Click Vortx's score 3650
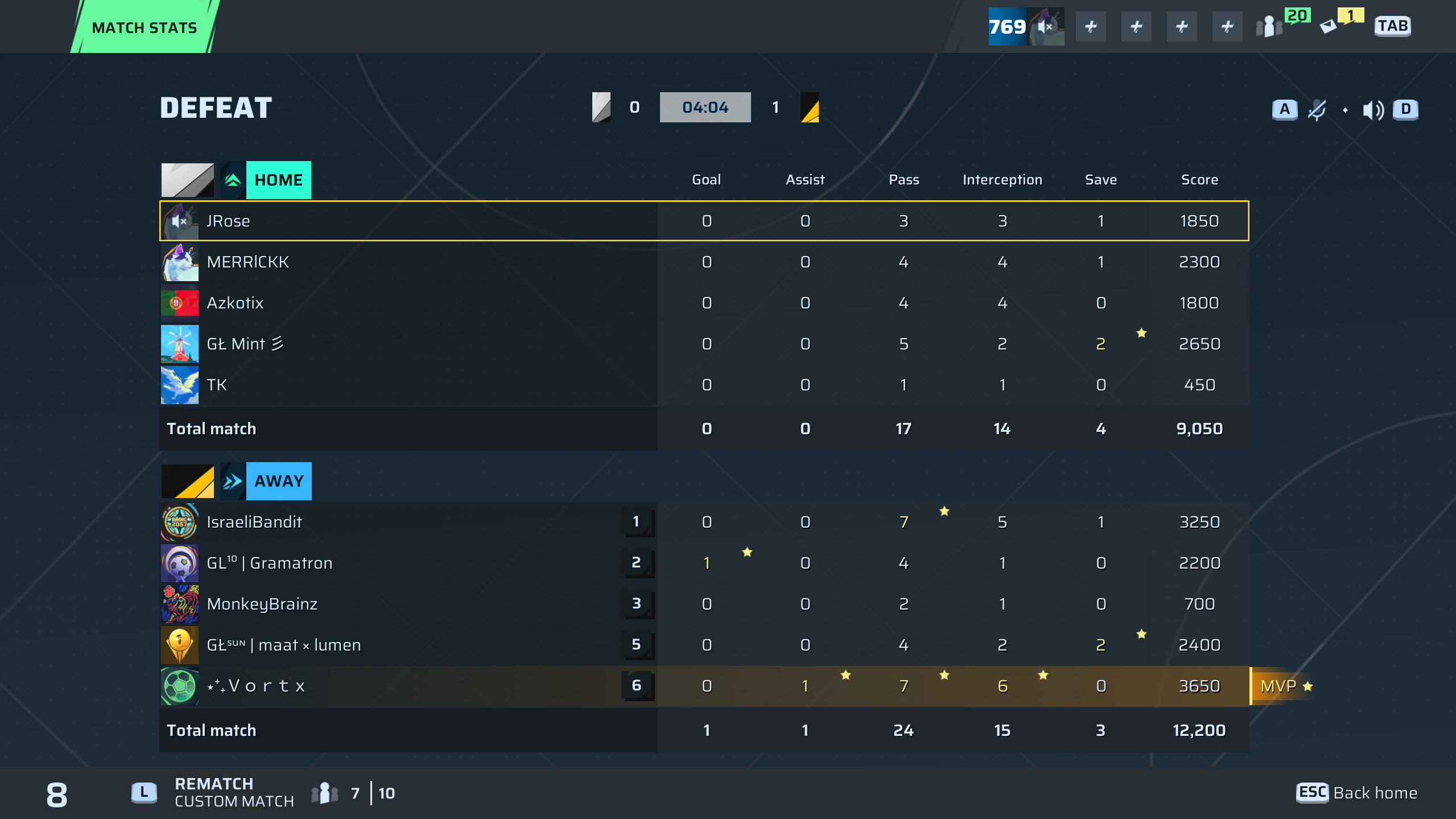Image resolution: width=1456 pixels, height=819 pixels. tap(1199, 686)
